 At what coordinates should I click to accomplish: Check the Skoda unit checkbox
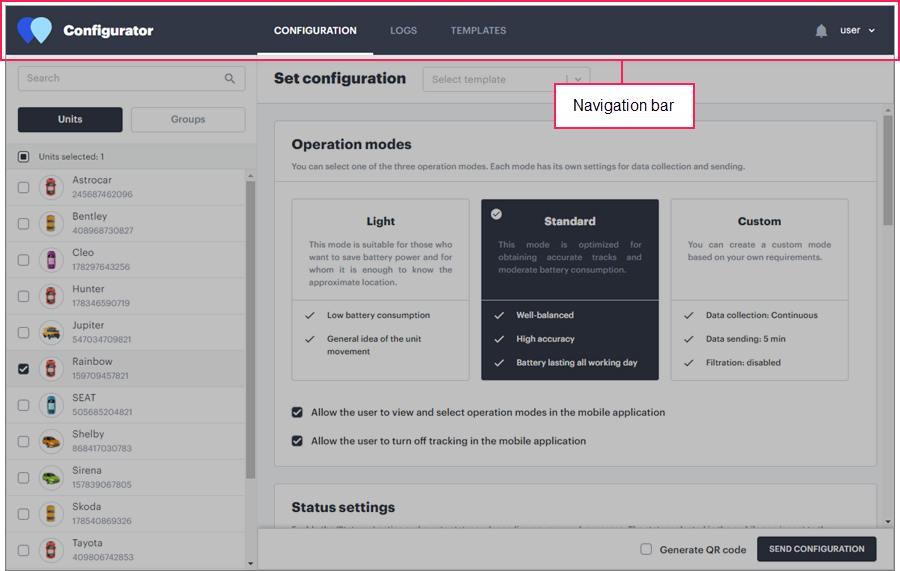coord(24,514)
